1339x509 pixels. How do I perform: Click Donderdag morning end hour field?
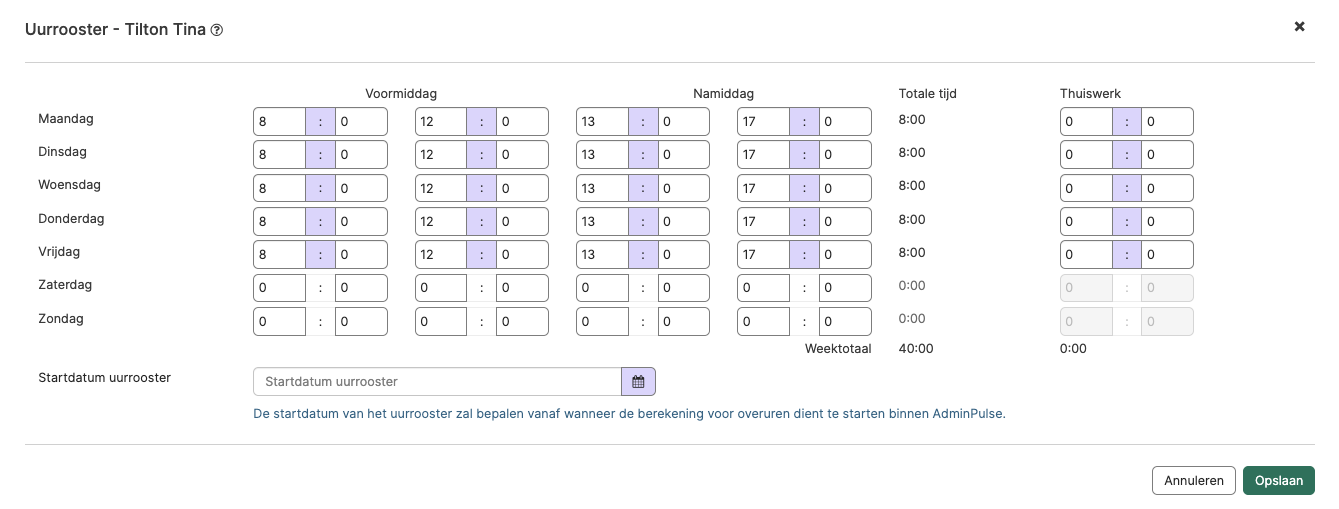point(441,221)
